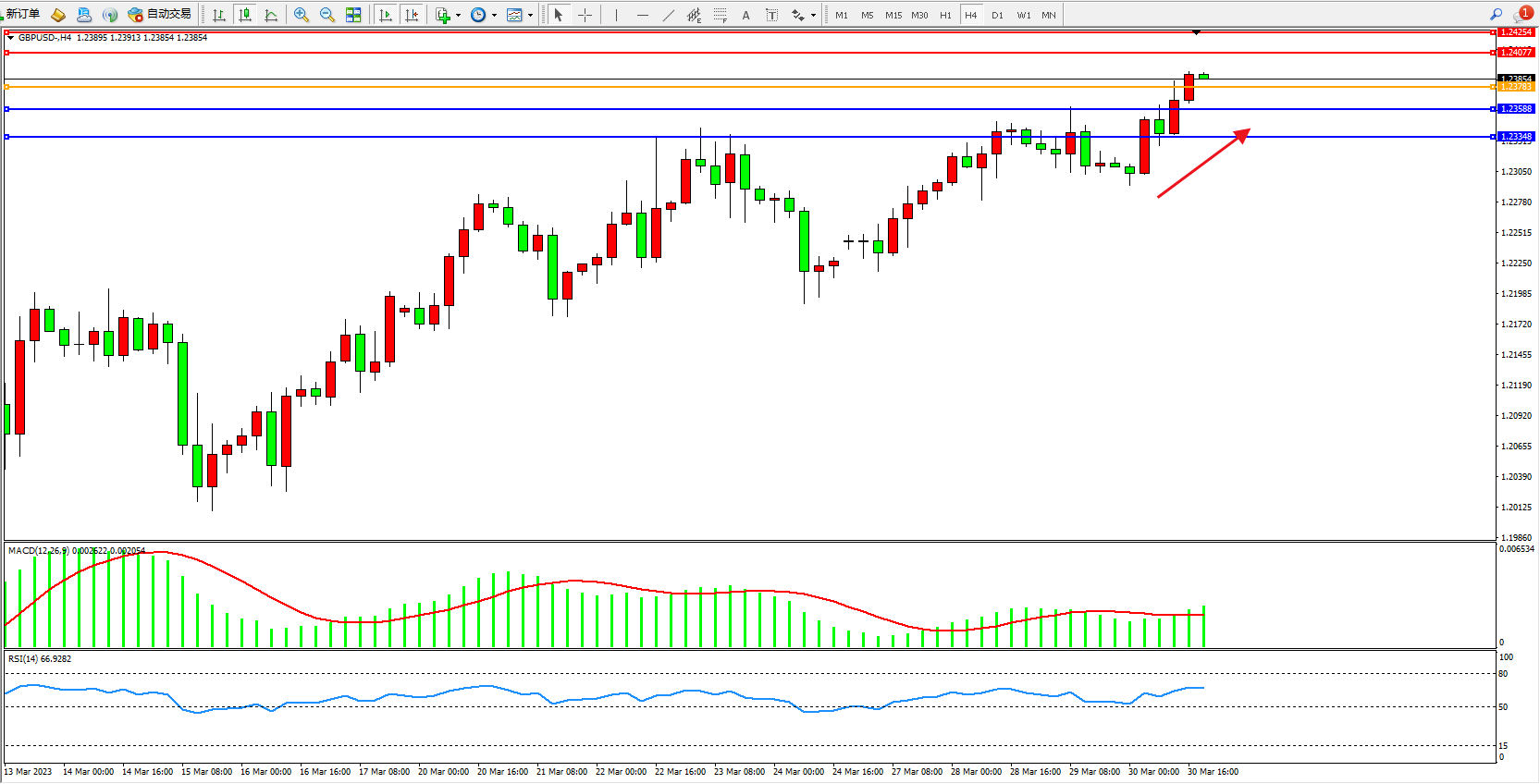Viewport: 1540px width, 784px height.
Task: Switch to the H1 timeframe
Action: tap(945, 15)
